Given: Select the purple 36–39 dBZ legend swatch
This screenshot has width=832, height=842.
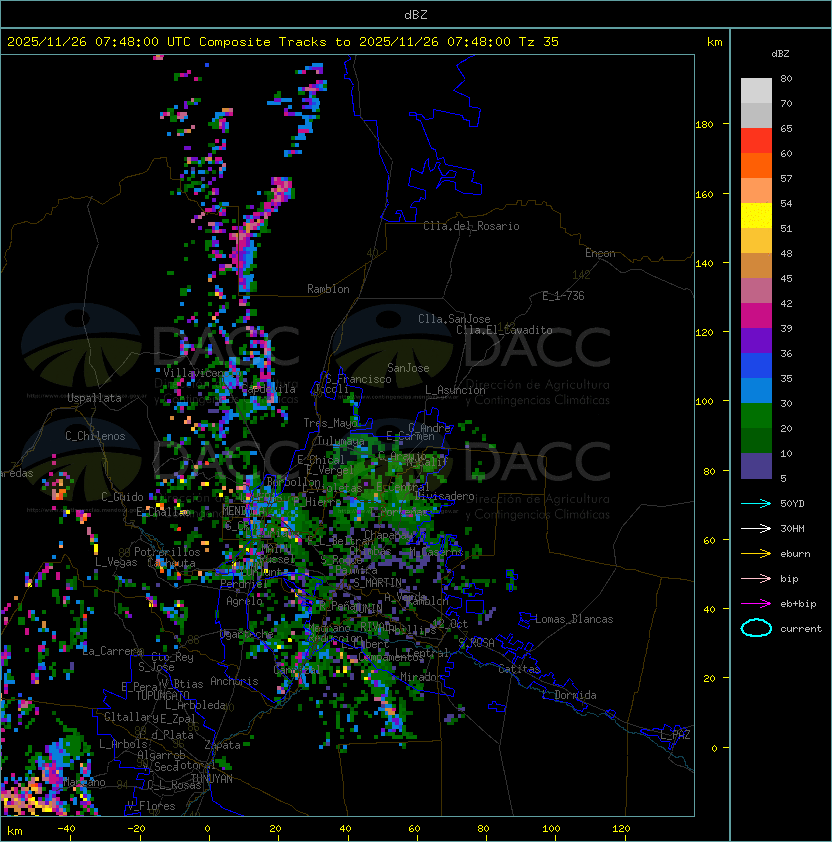Looking at the screenshot, I should (756, 340).
